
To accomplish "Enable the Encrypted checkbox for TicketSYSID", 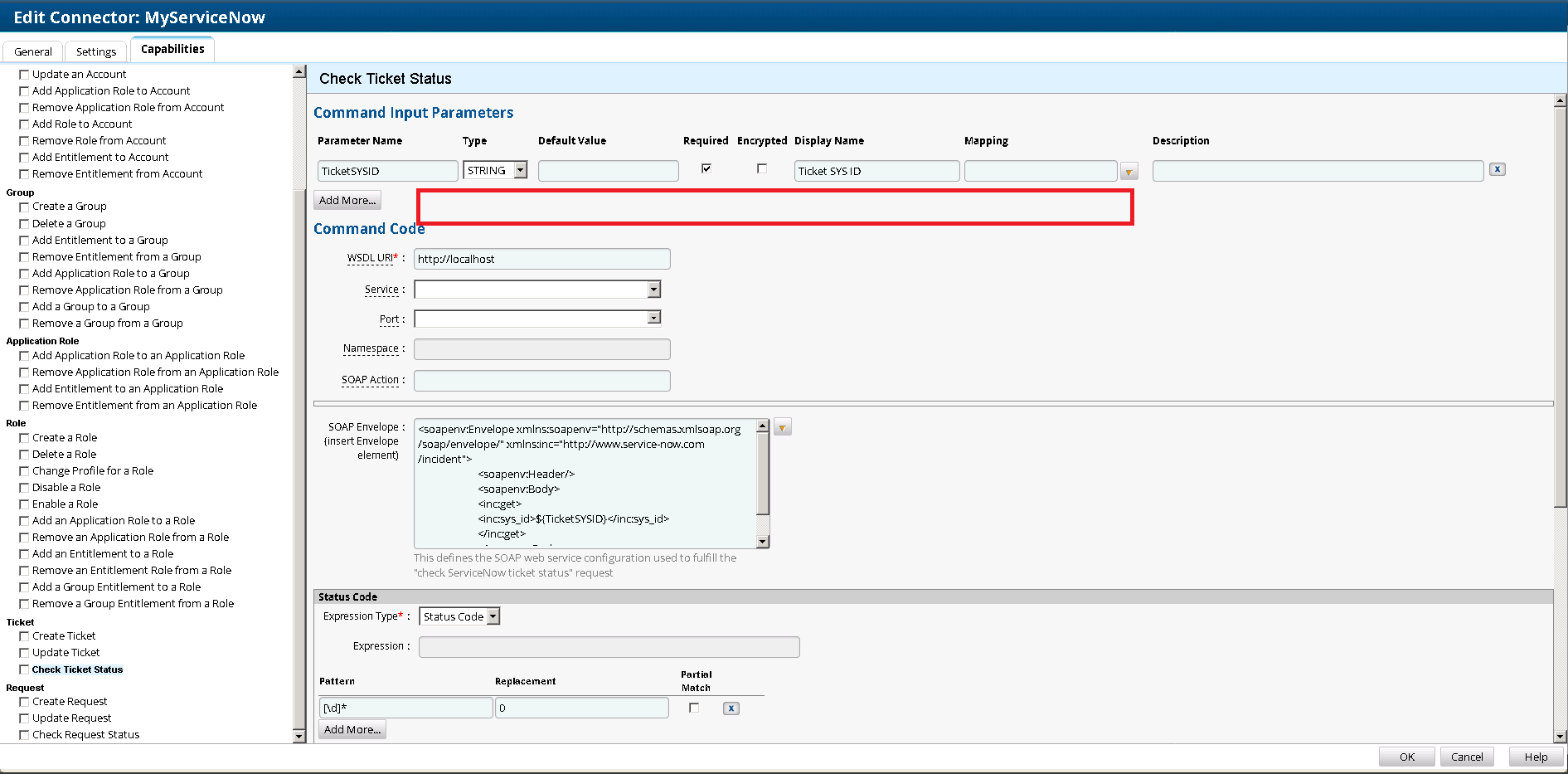I will tap(762, 168).
